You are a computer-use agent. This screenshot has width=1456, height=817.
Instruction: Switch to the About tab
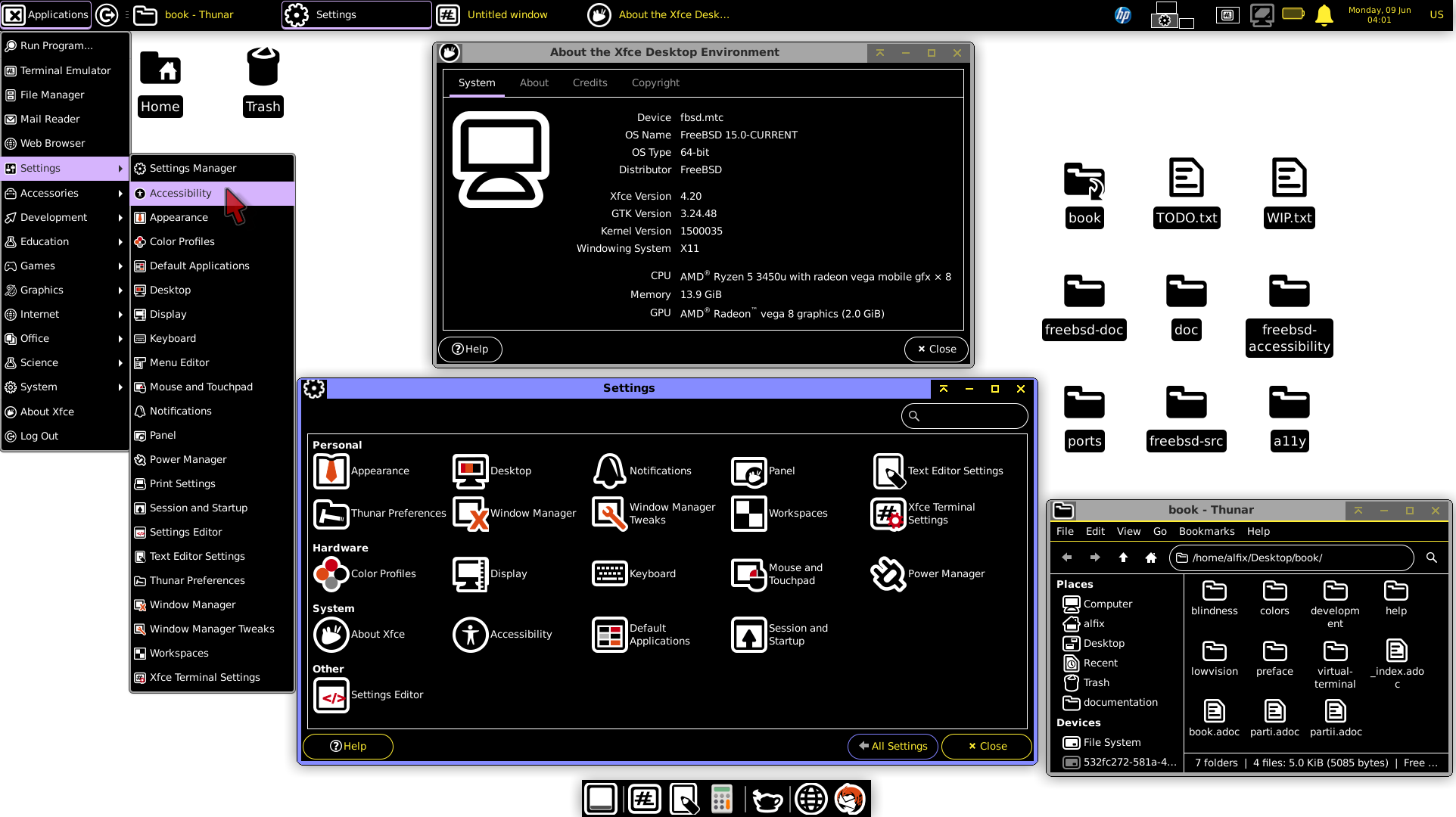click(x=534, y=82)
